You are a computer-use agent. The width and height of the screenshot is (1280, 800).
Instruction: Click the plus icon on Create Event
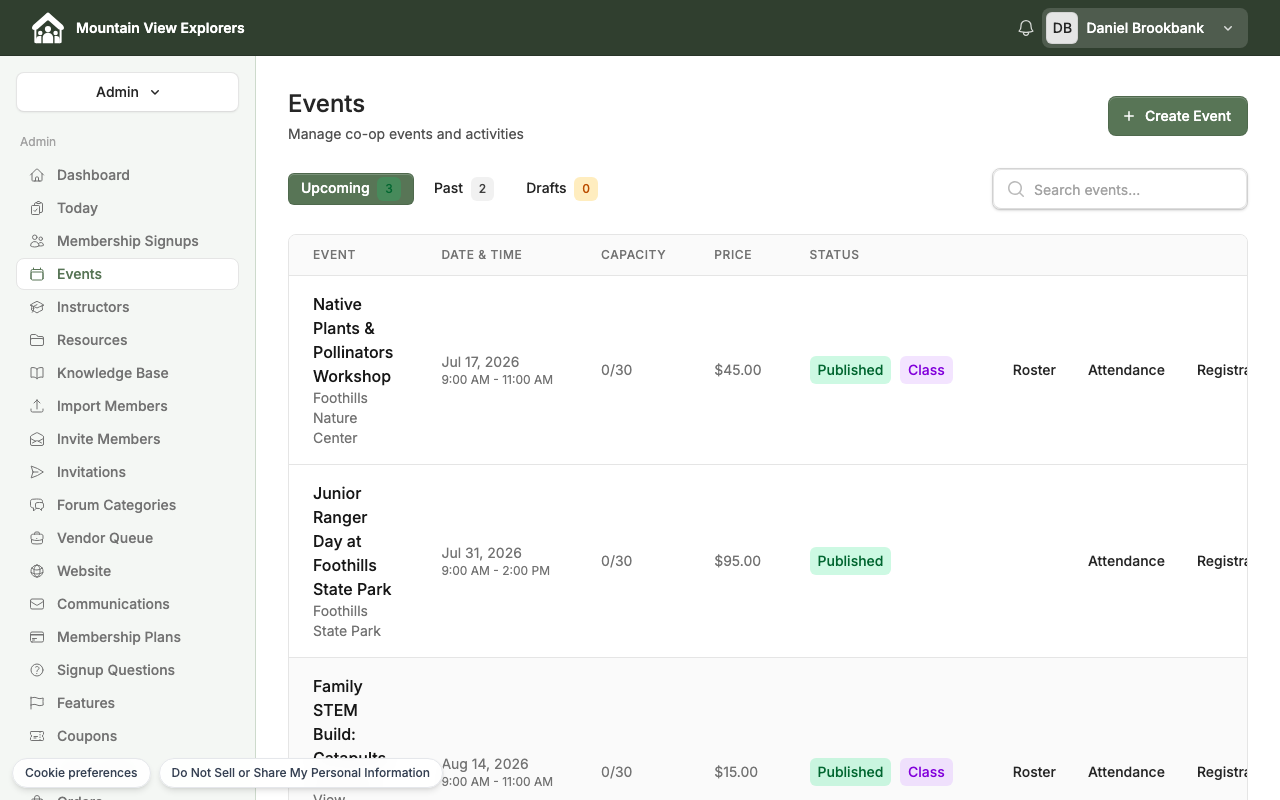click(1129, 116)
